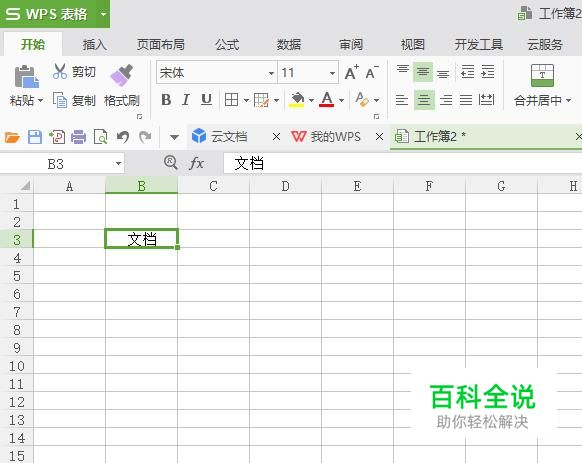Image resolution: width=582 pixels, height=463 pixels.
Task: Click the Increase font size icon
Action: (x=351, y=72)
